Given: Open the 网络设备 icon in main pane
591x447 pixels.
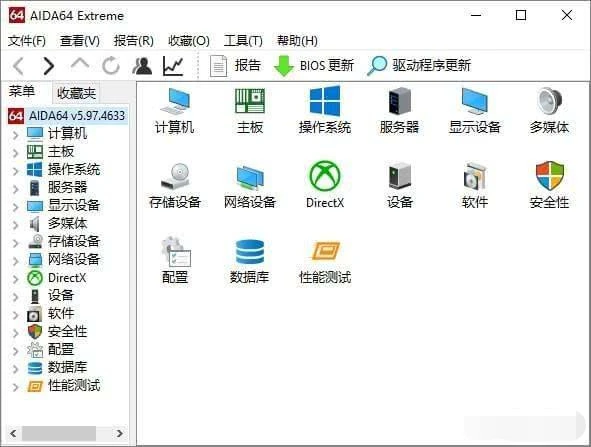Looking at the screenshot, I should (250, 177).
